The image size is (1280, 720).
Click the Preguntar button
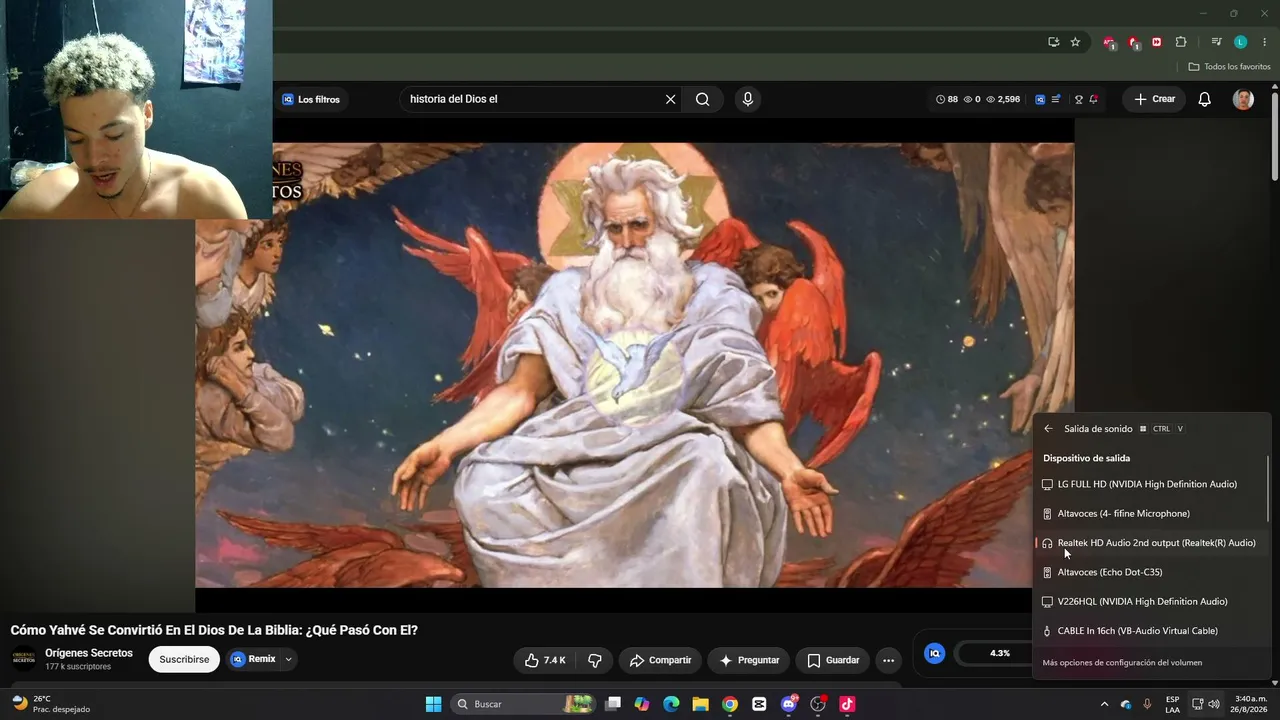tap(748, 660)
